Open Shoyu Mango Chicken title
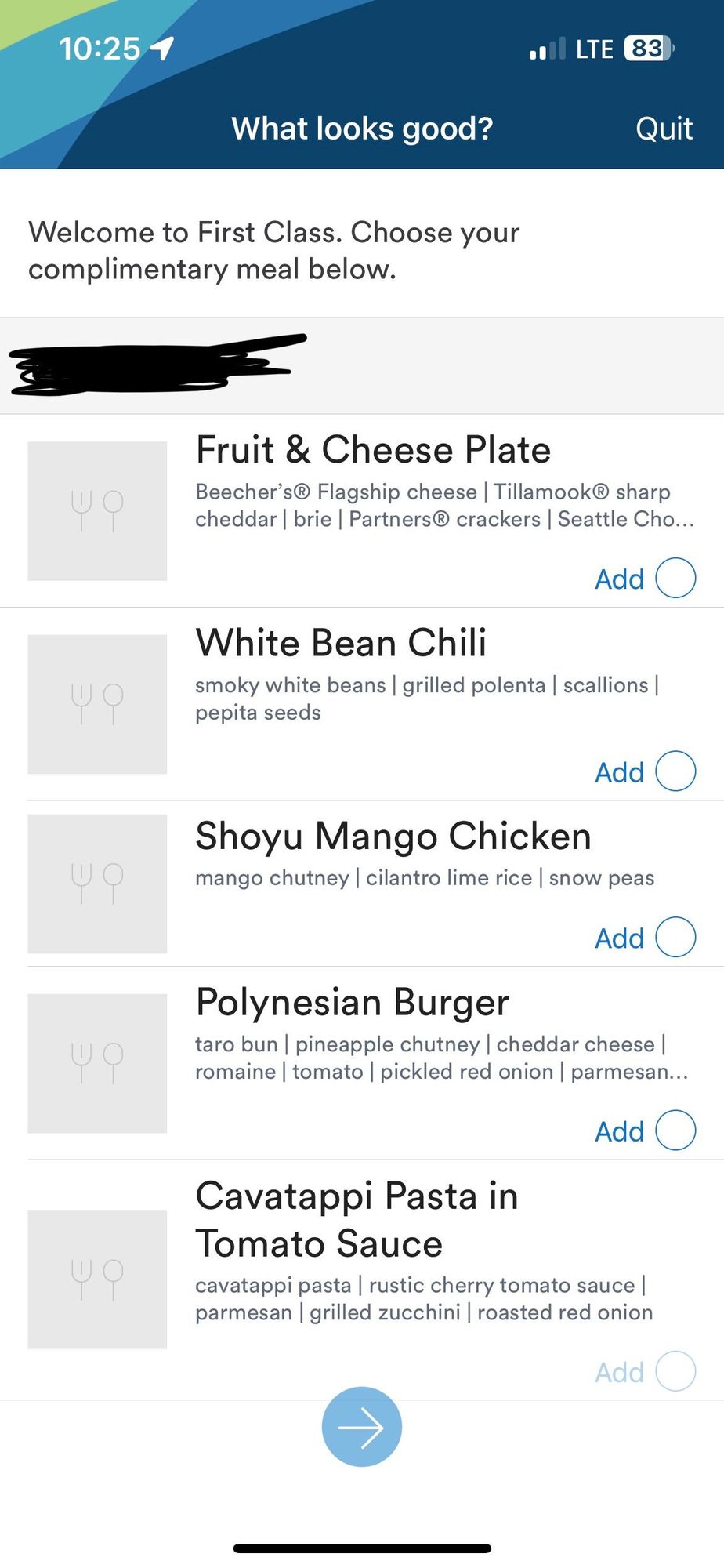This screenshot has height=1568, width=724. click(x=393, y=837)
